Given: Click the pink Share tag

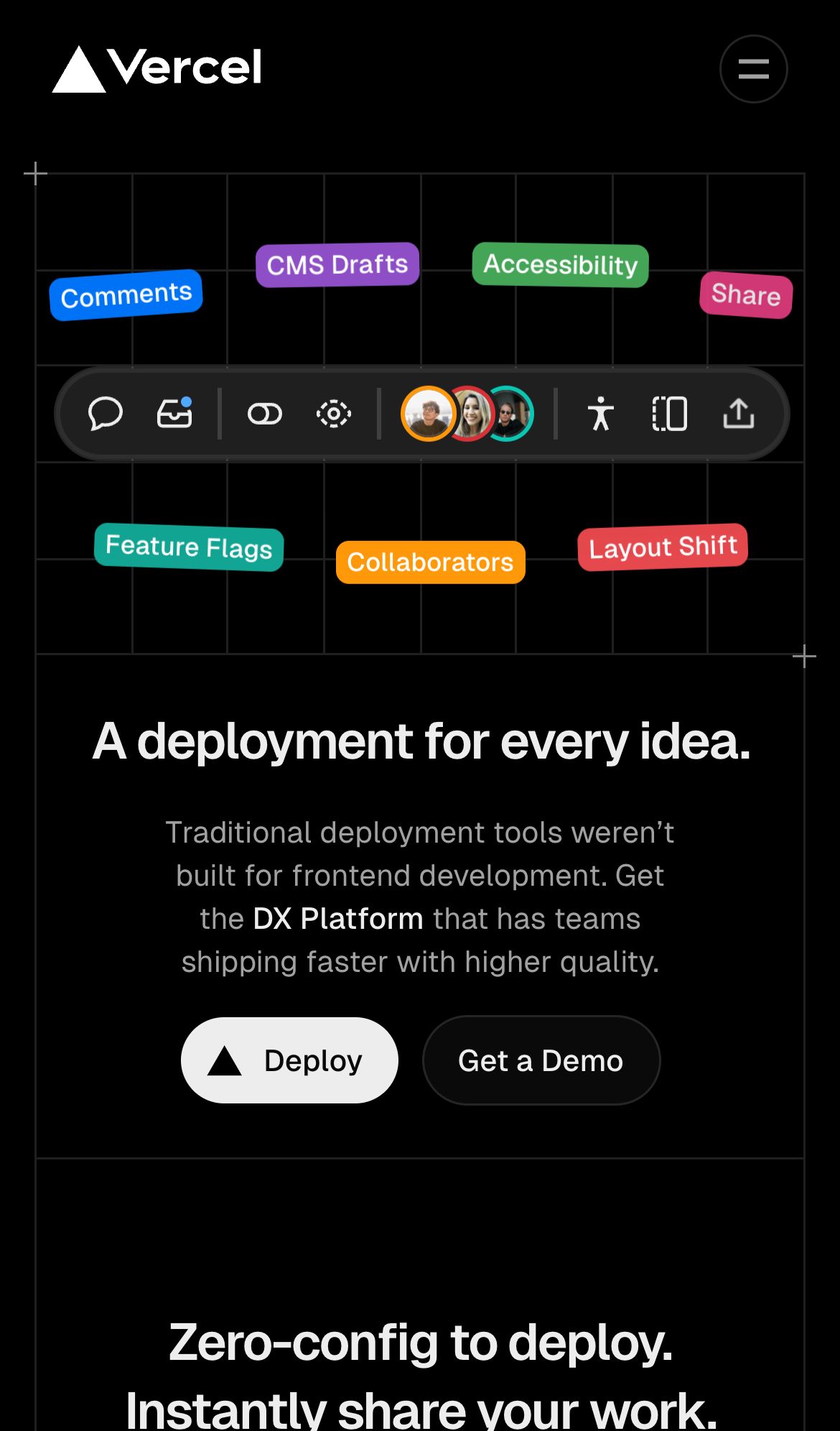Looking at the screenshot, I should 746,295.
